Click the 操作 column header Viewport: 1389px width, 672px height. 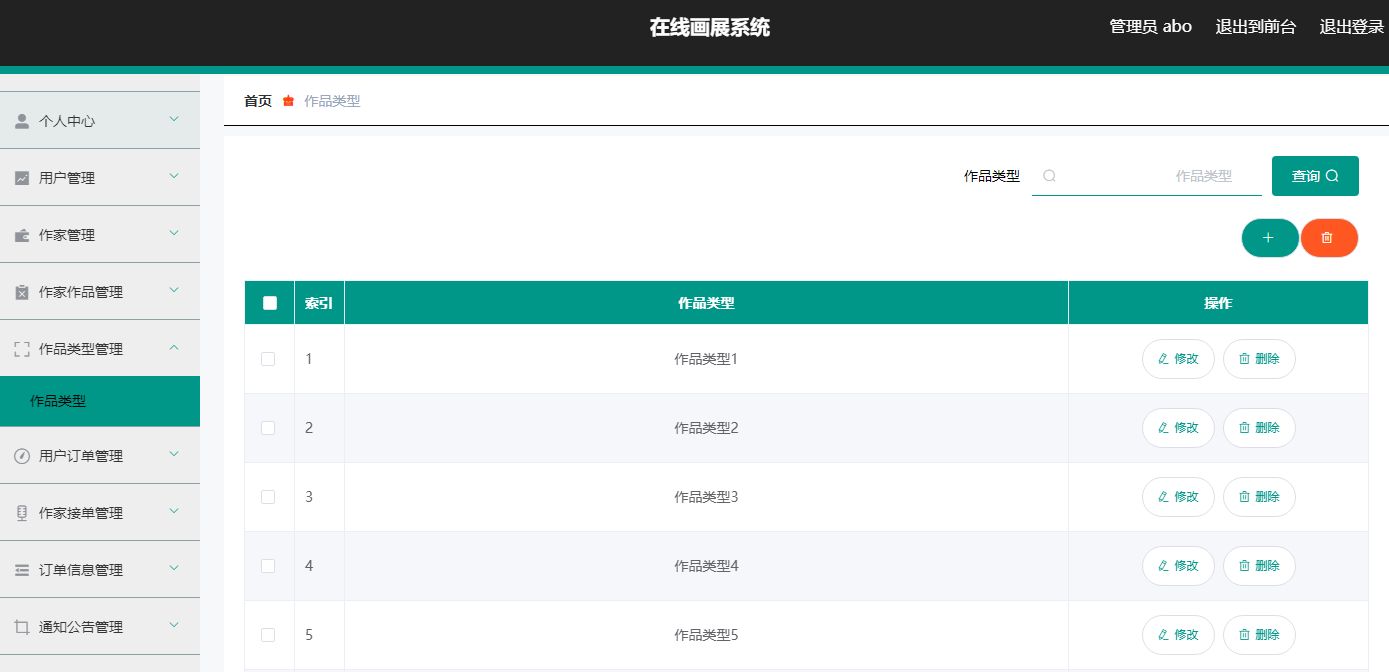[1218, 303]
